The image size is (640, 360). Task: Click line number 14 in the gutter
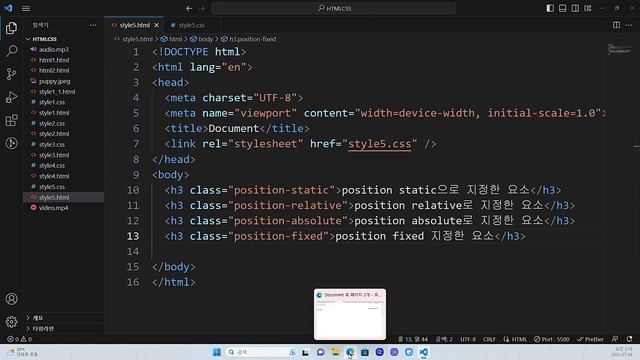coord(133,251)
